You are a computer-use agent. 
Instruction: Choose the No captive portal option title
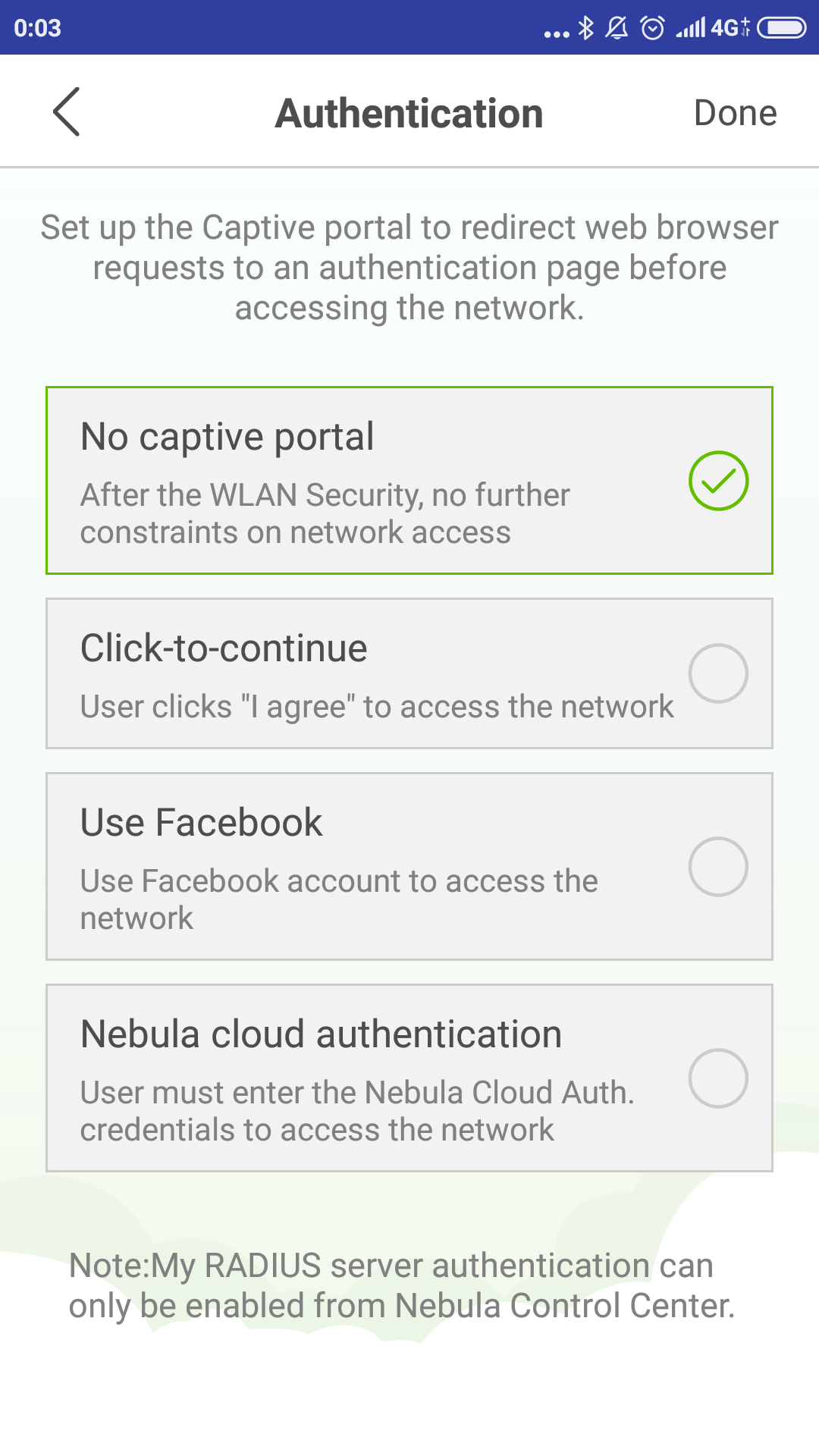(x=227, y=437)
